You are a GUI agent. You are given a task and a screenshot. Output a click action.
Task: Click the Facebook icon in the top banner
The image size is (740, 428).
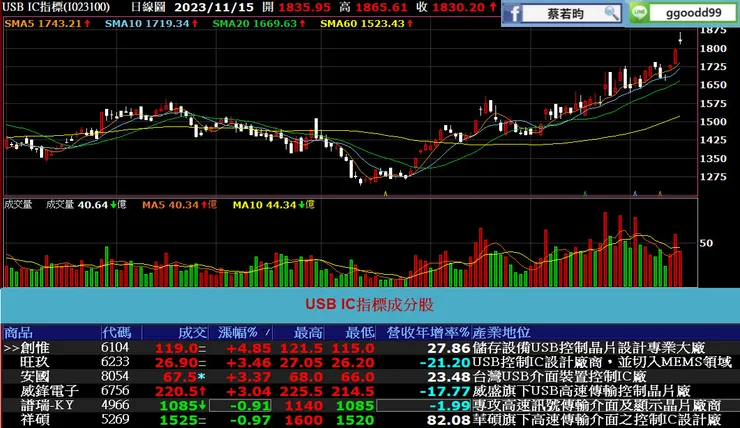point(513,14)
